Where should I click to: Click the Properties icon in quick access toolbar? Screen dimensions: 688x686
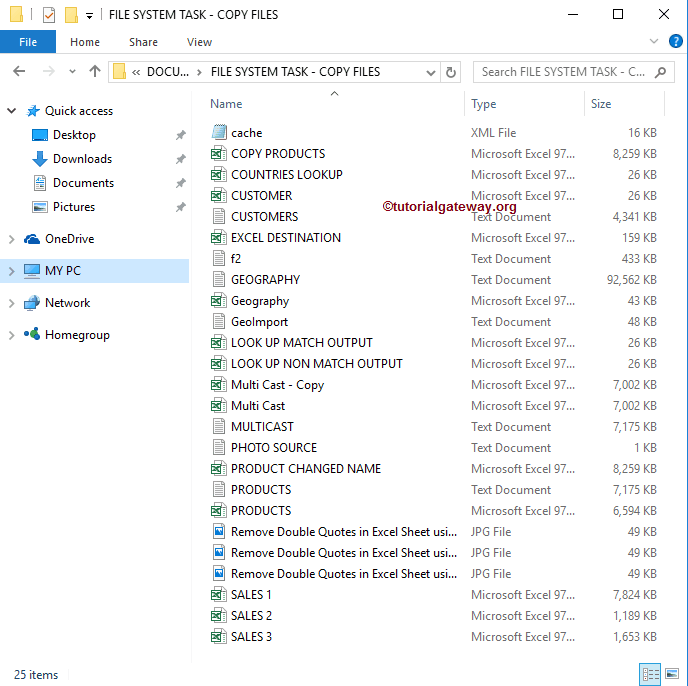pyautogui.click(x=49, y=15)
